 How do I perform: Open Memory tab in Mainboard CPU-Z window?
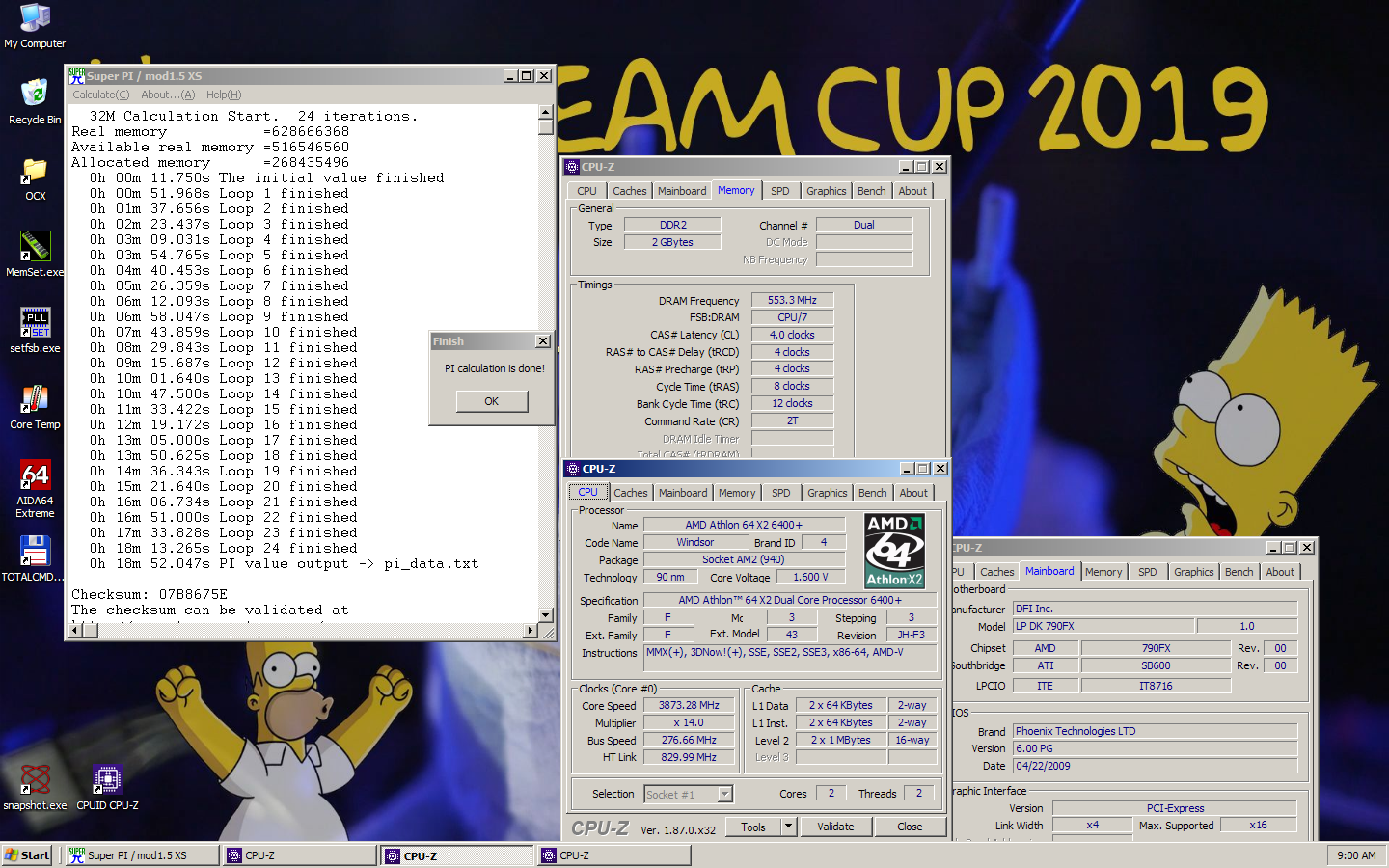(1103, 572)
